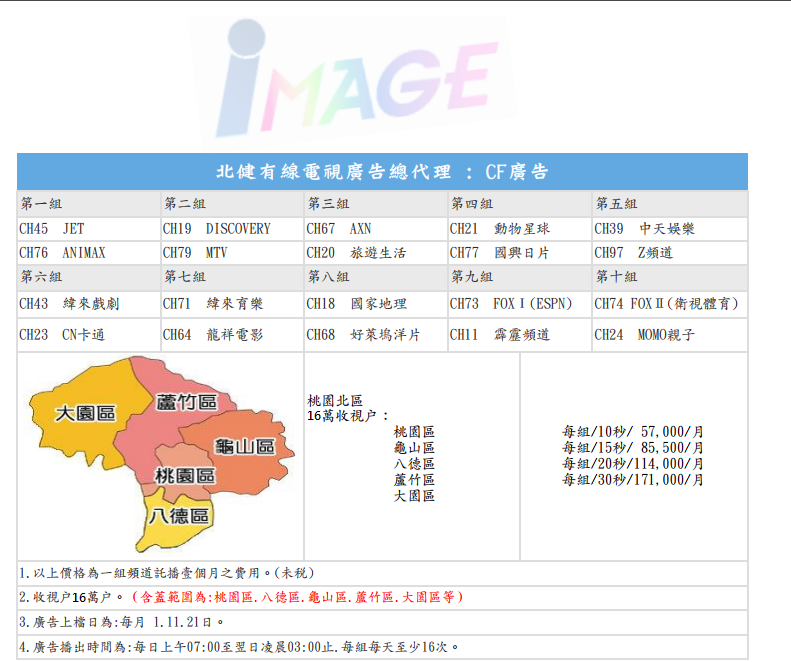Click note 4 about broadcast time 07:00 to 03:00
791x662 pixels.
[382, 647]
